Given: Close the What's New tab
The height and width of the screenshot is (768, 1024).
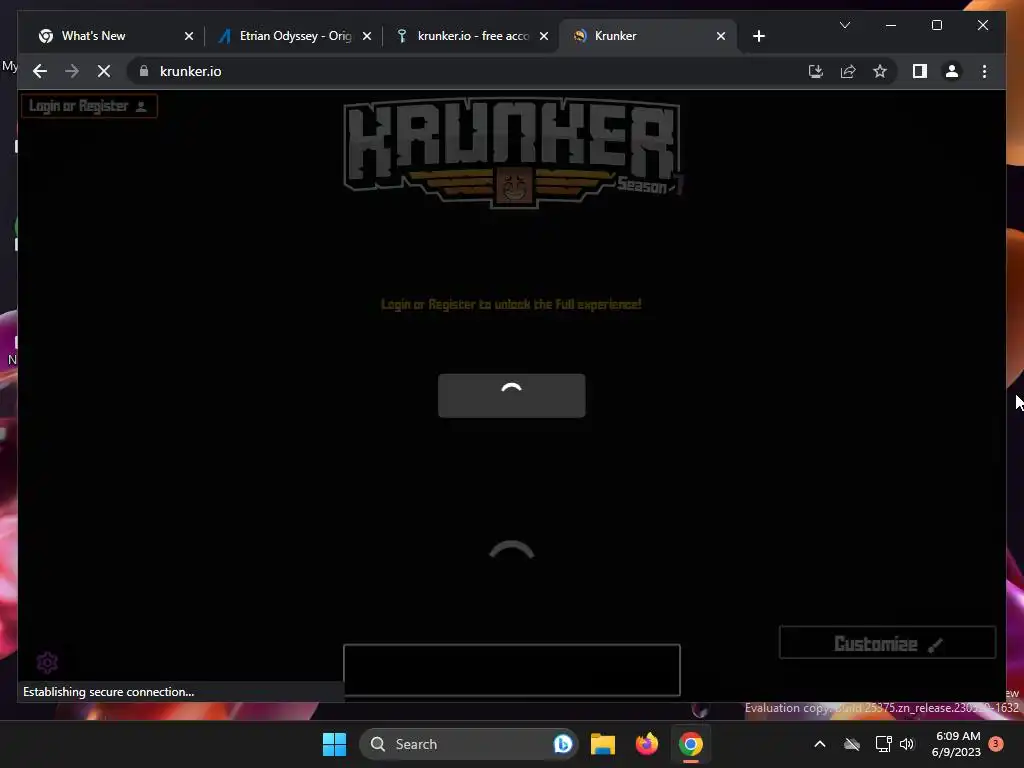Looking at the screenshot, I should click(x=189, y=36).
